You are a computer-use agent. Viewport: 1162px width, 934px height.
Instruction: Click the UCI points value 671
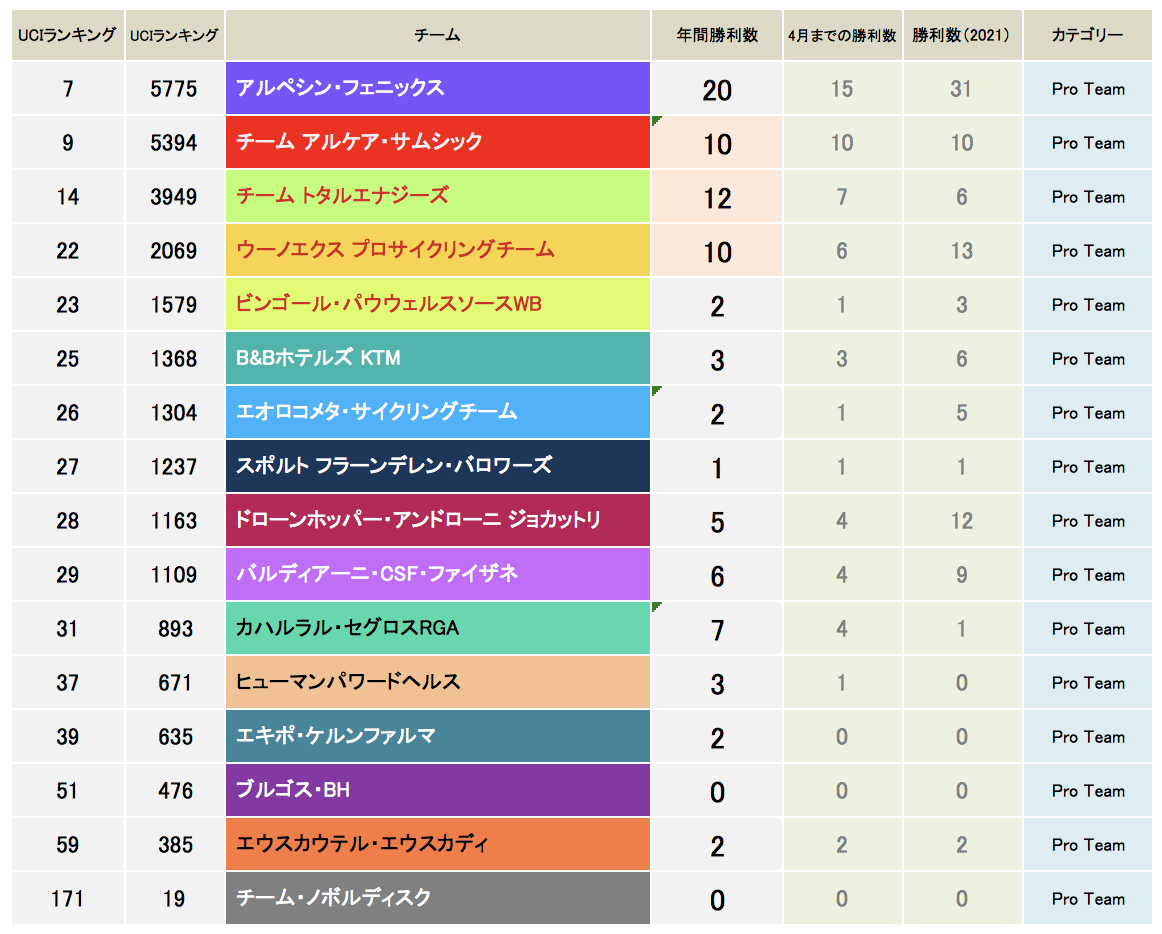click(174, 684)
